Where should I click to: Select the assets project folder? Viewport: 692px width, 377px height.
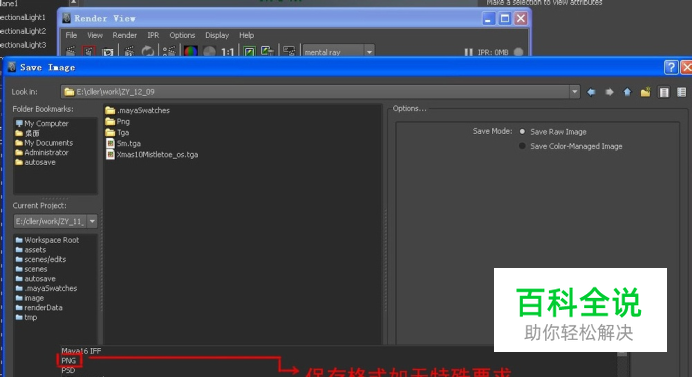(x=31, y=250)
